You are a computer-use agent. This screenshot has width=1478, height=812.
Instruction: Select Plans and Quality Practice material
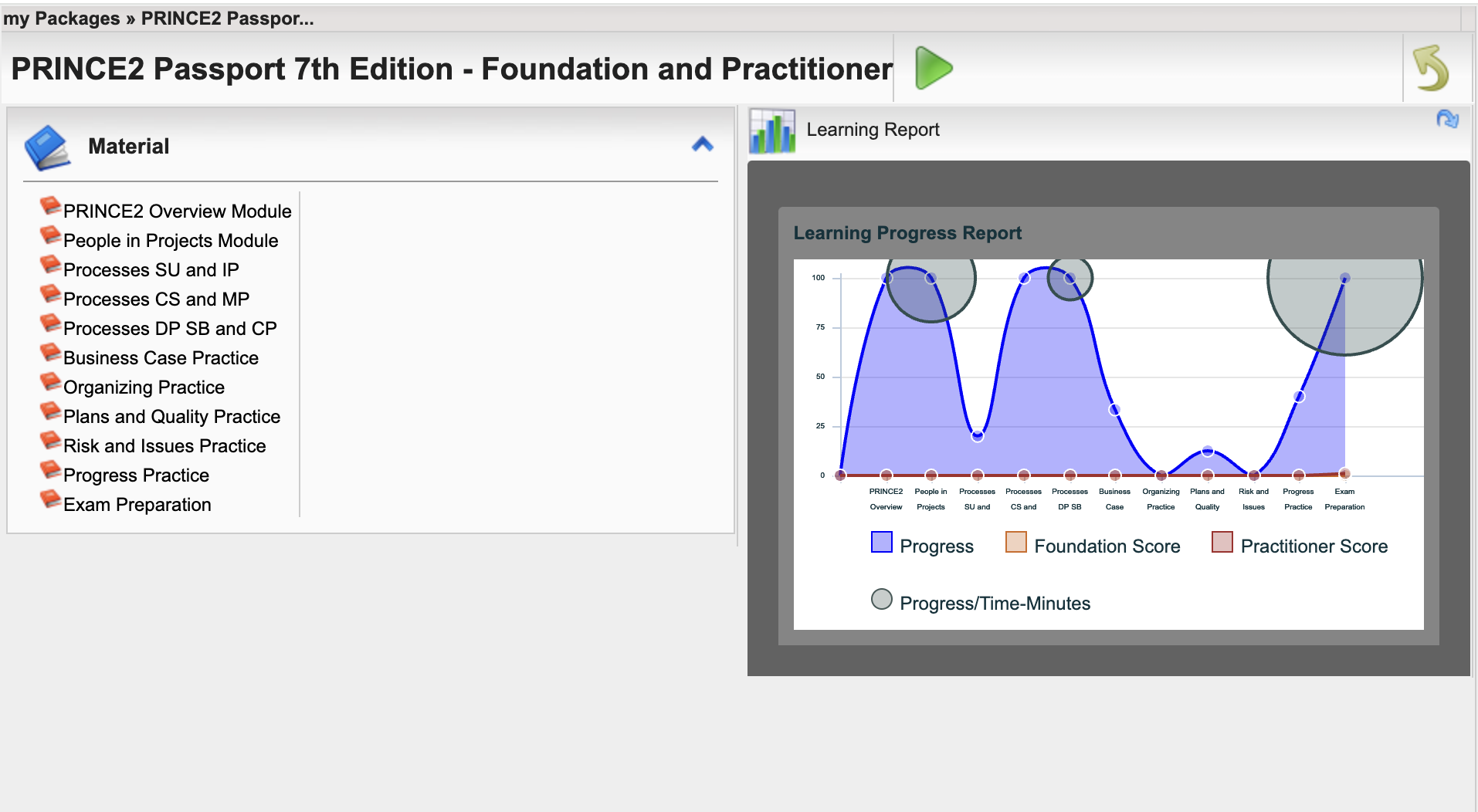(171, 417)
